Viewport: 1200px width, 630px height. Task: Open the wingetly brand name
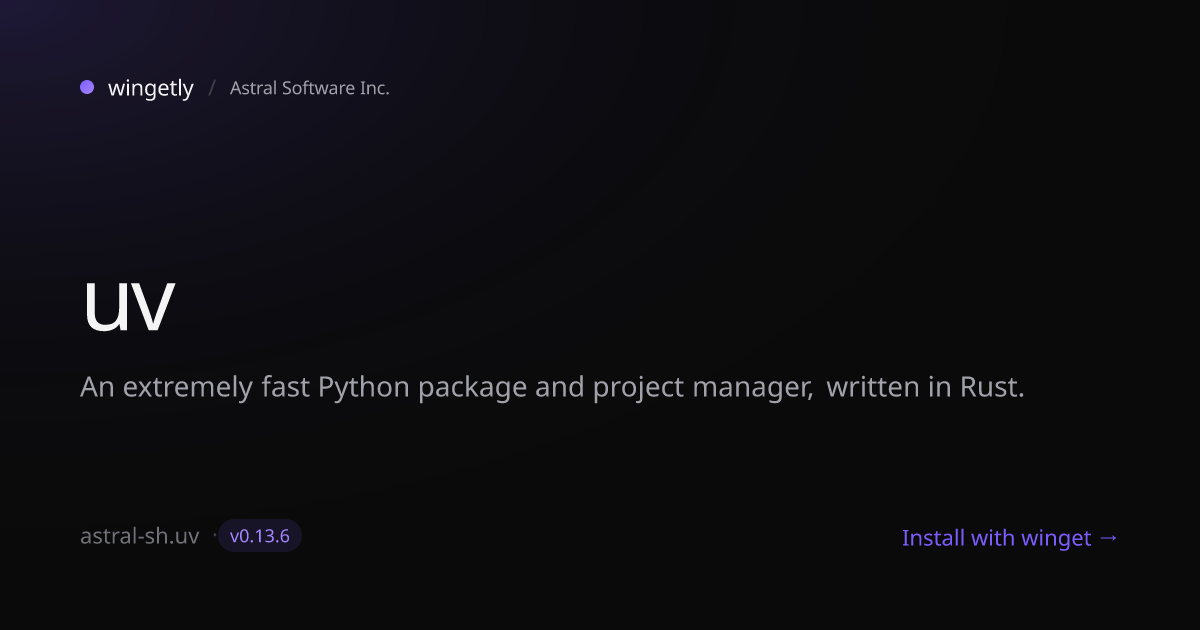click(x=151, y=88)
